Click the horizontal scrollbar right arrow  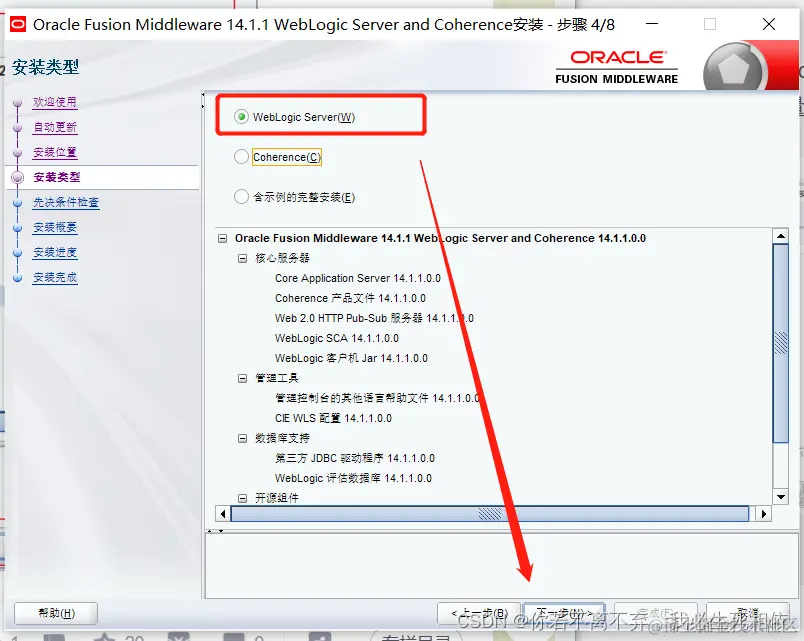tap(764, 513)
